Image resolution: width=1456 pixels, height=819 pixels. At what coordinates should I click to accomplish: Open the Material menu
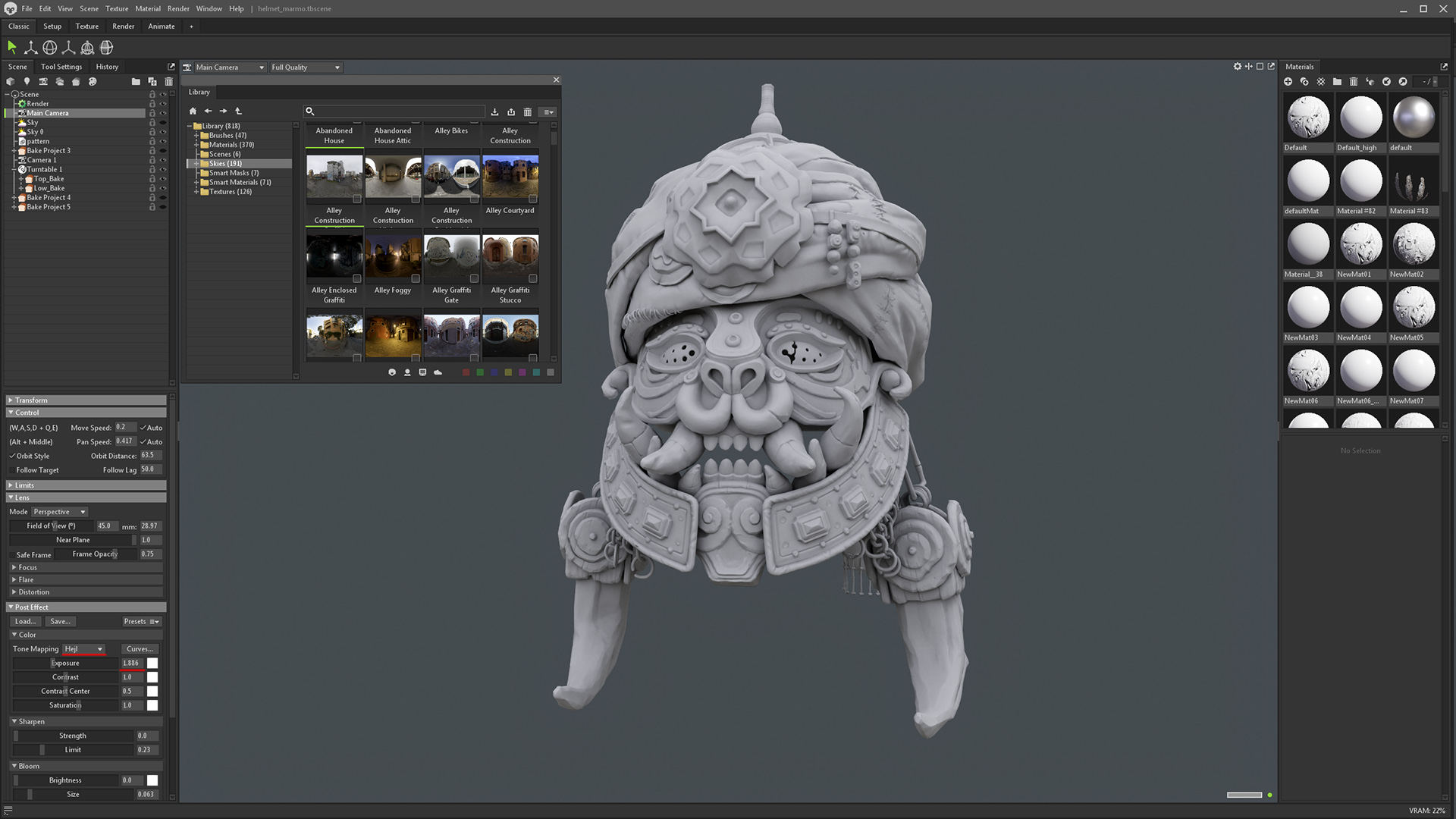pos(148,9)
